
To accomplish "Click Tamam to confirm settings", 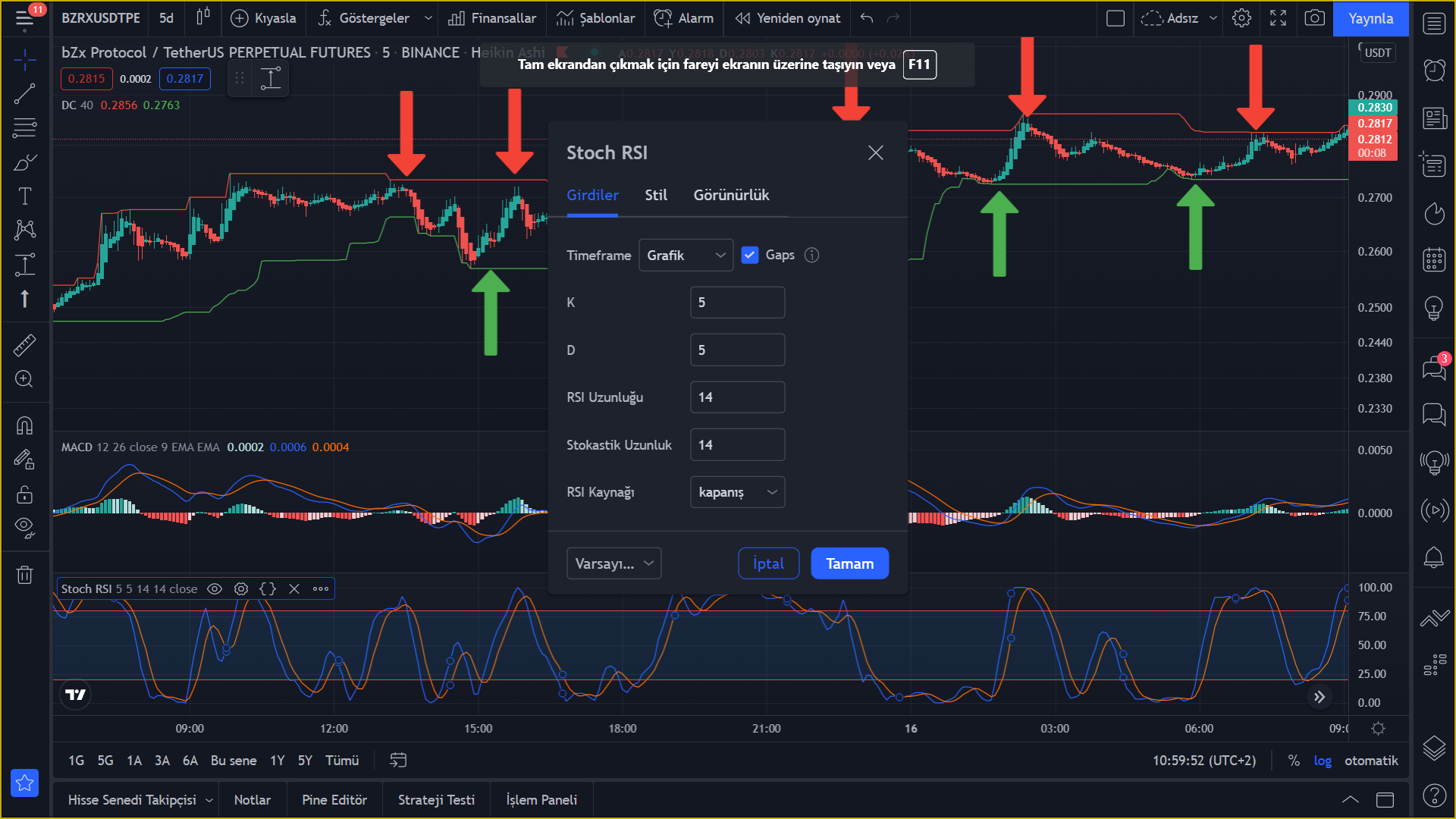I will click(849, 563).
